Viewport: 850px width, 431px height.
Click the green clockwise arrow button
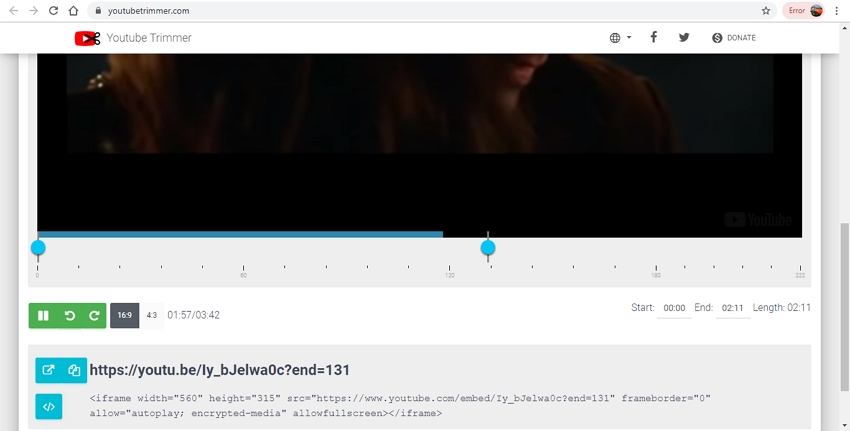pyautogui.click(x=94, y=316)
